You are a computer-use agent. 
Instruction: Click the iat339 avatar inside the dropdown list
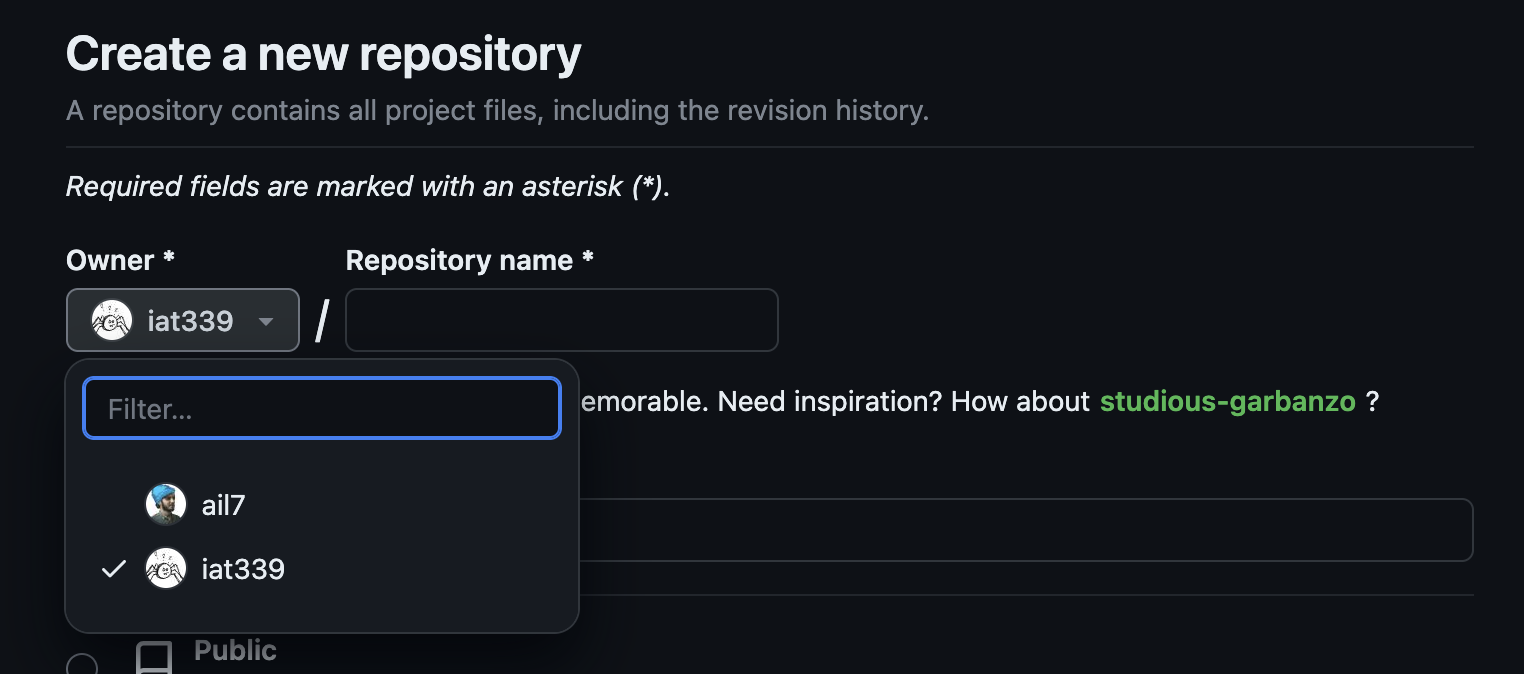click(x=166, y=568)
